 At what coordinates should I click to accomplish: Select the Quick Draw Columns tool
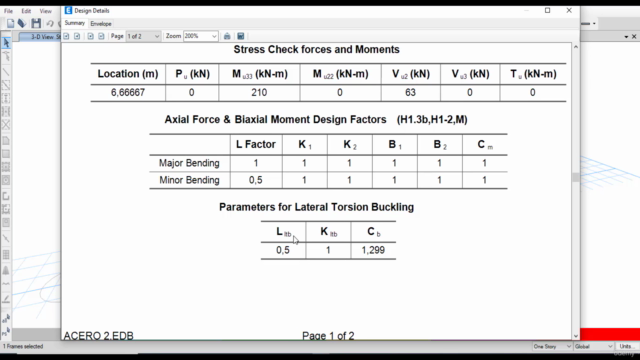point(6,98)
